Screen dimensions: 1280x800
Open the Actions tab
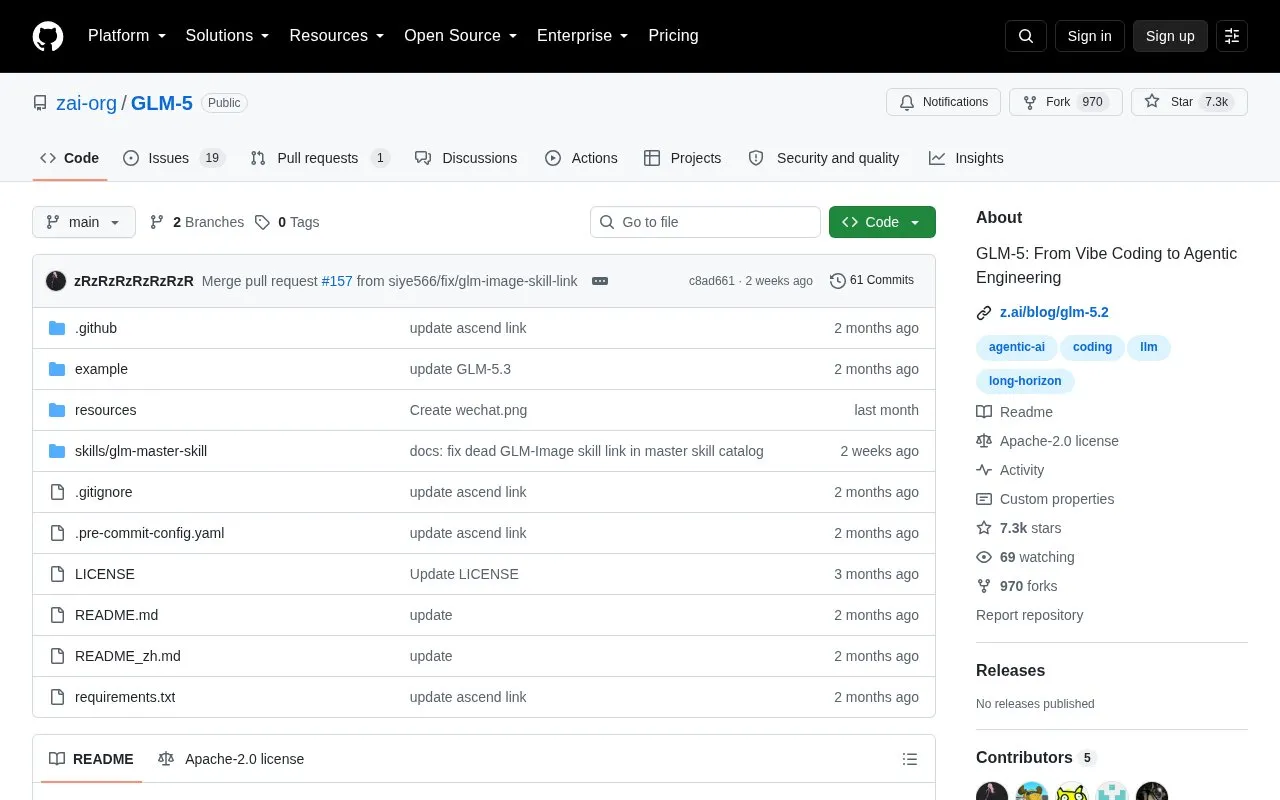[x=581, y=158]
